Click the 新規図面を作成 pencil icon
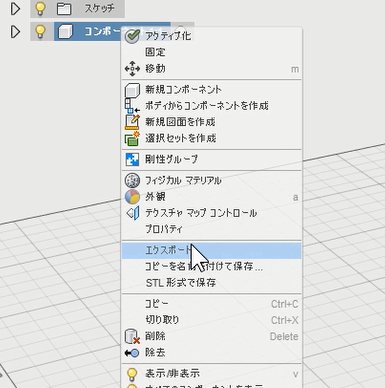 pyautogui.click(x=132, y=122)
